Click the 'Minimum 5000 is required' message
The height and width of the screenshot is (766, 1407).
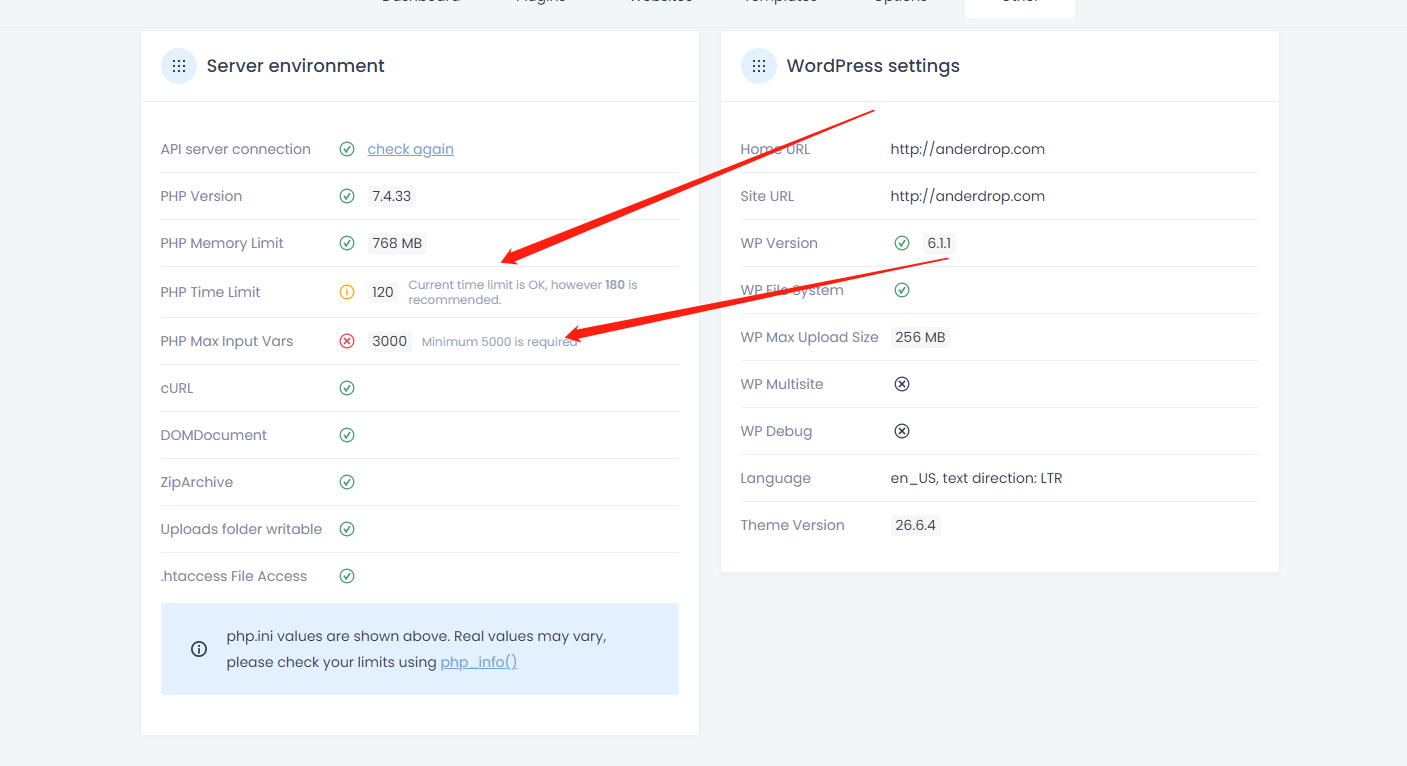[x=499, y=342]
